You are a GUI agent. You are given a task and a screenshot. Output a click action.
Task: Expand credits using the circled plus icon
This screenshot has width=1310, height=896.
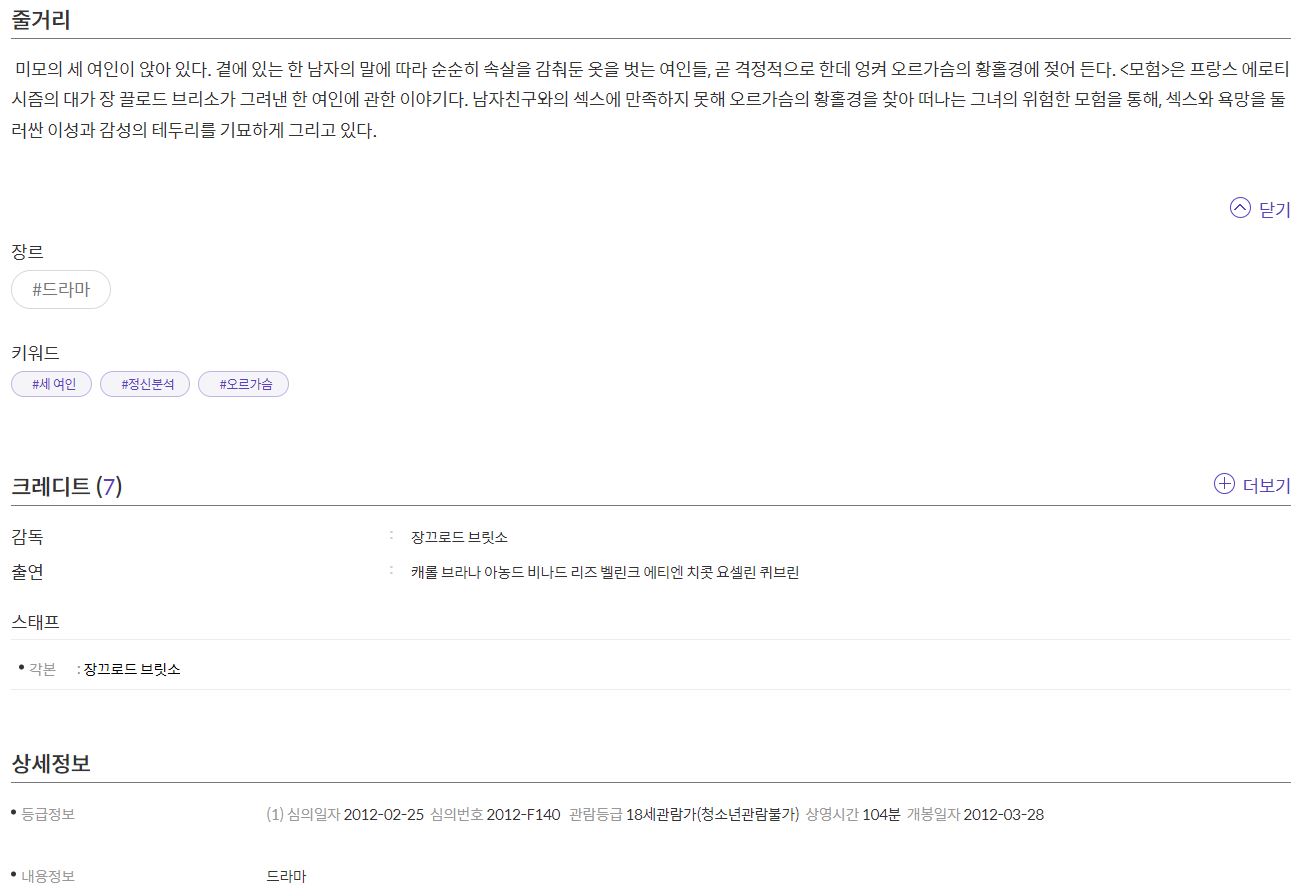[1224, 484]
